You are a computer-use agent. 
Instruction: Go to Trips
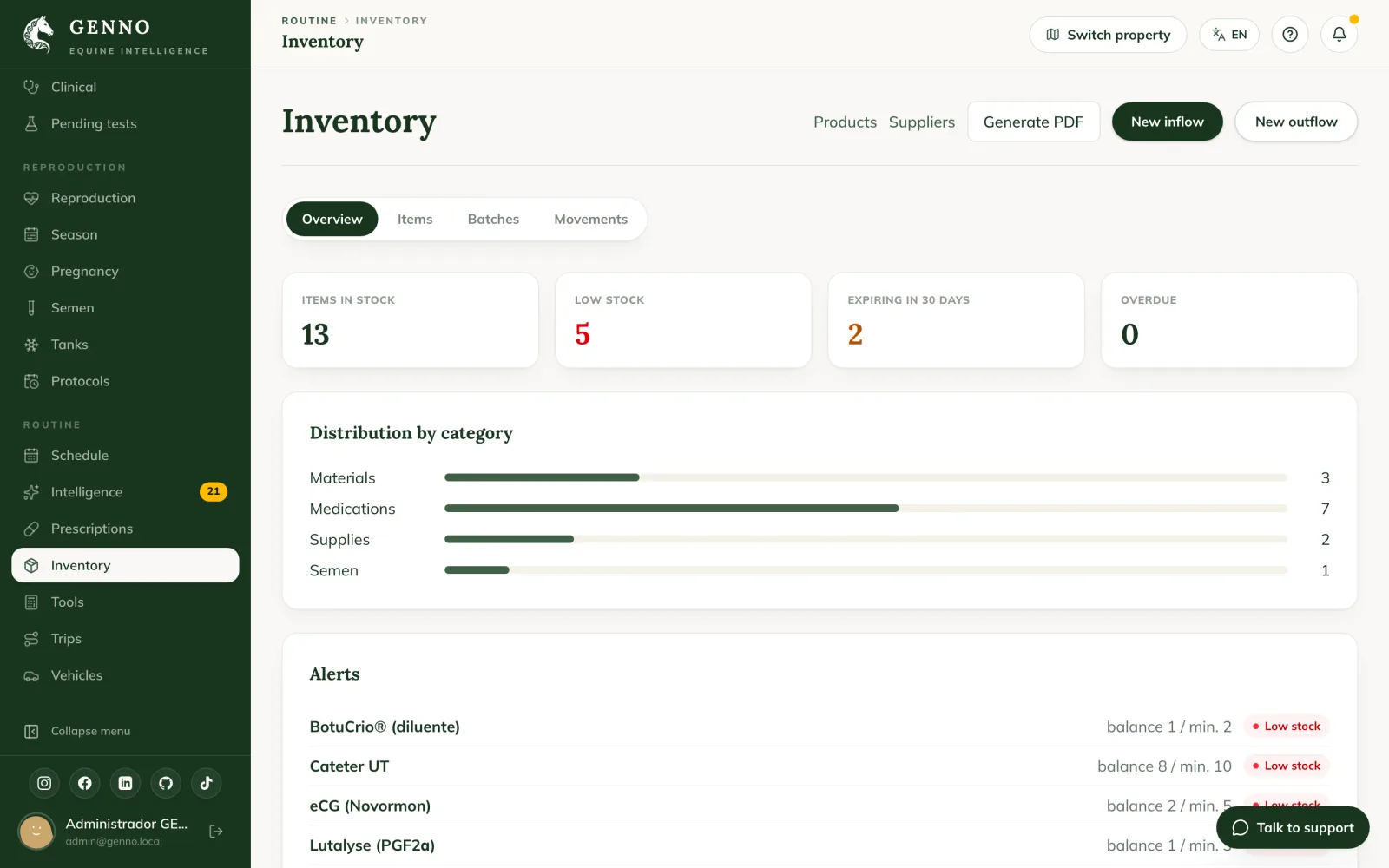click(125, 639)
